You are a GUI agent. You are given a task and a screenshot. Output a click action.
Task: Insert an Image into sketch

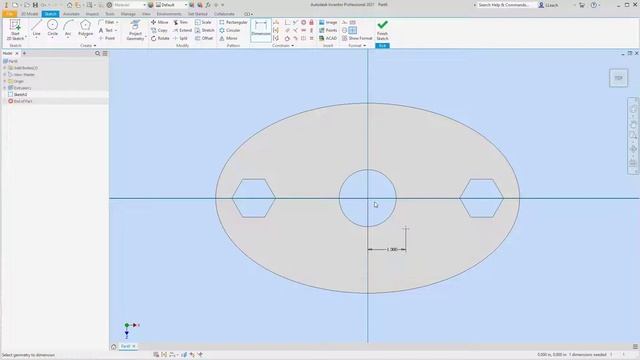pos(328,22)
